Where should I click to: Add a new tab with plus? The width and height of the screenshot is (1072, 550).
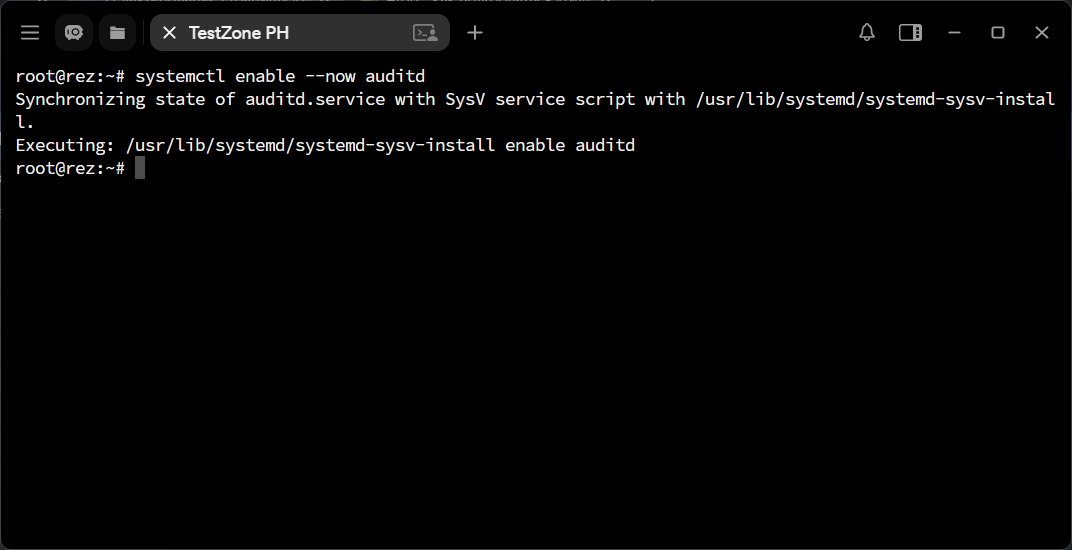point(474,33)
